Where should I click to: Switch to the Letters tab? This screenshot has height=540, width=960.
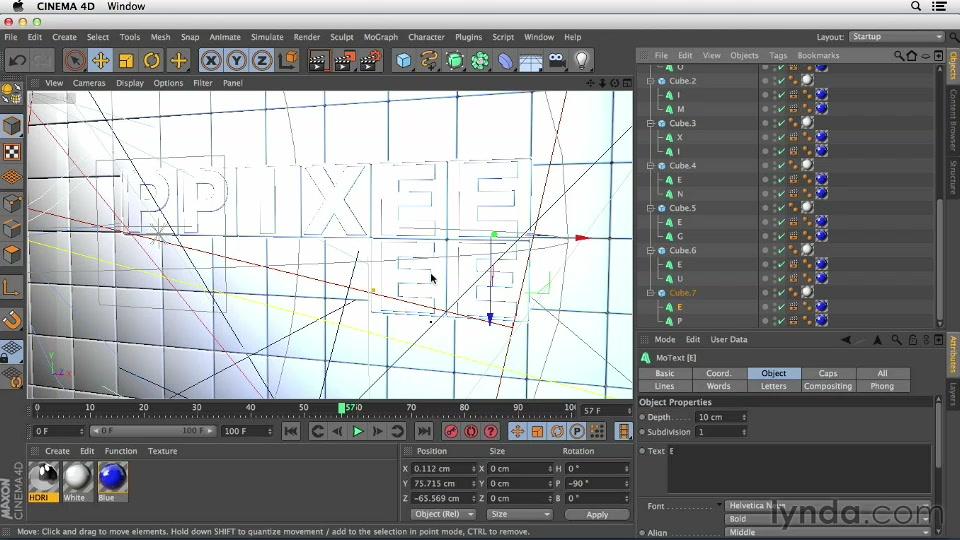pos(773,386)
